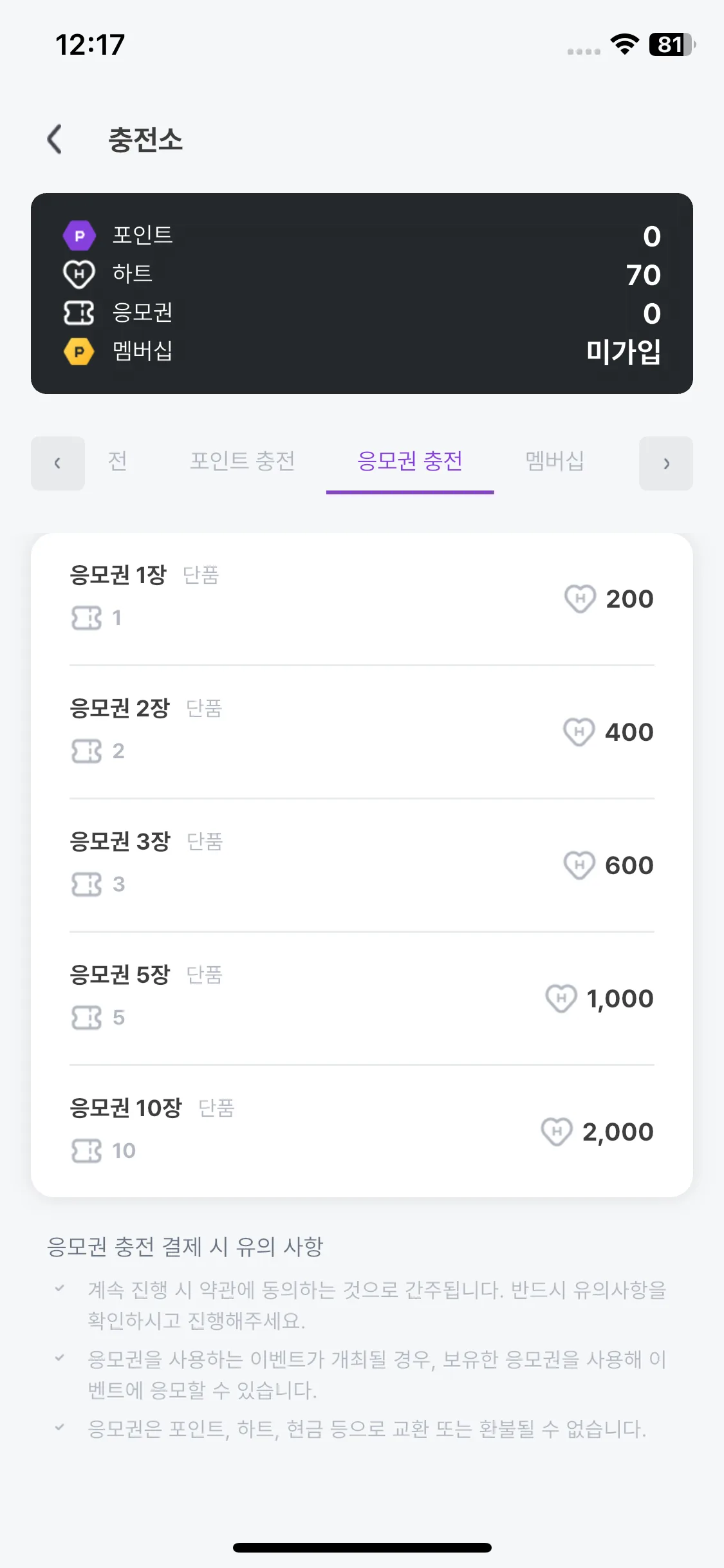Choose the 응모권 10장 package

tap(362, 1132)
